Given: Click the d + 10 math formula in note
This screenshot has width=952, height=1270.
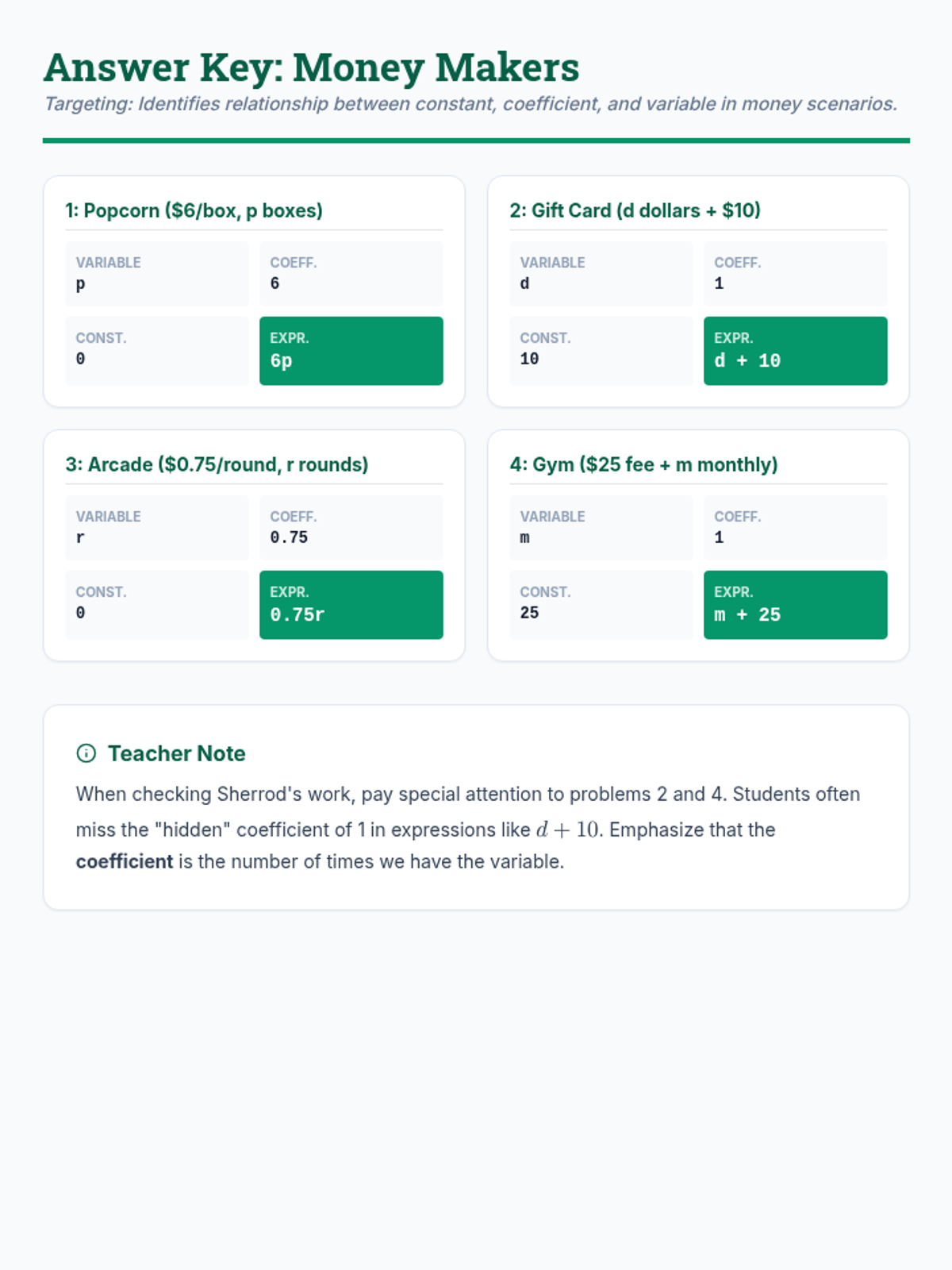Looking at the screenshot, I should pos(568,829).
